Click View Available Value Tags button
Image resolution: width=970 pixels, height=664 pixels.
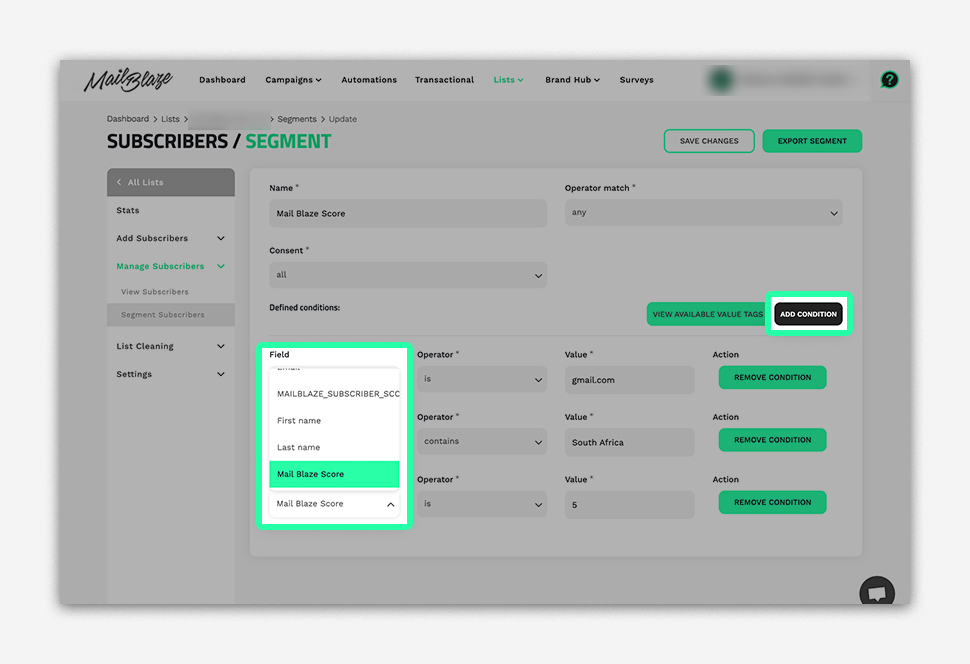pyautogui.click(x=707, y=314)
